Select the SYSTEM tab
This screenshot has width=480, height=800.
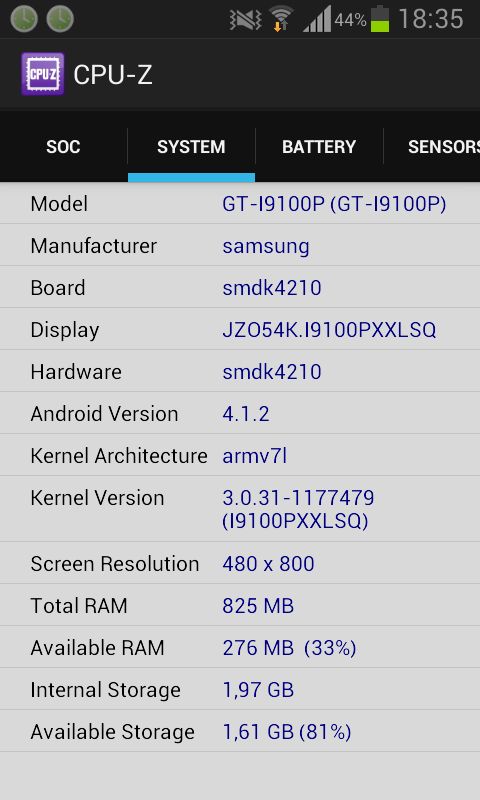(x=191, y=147)
